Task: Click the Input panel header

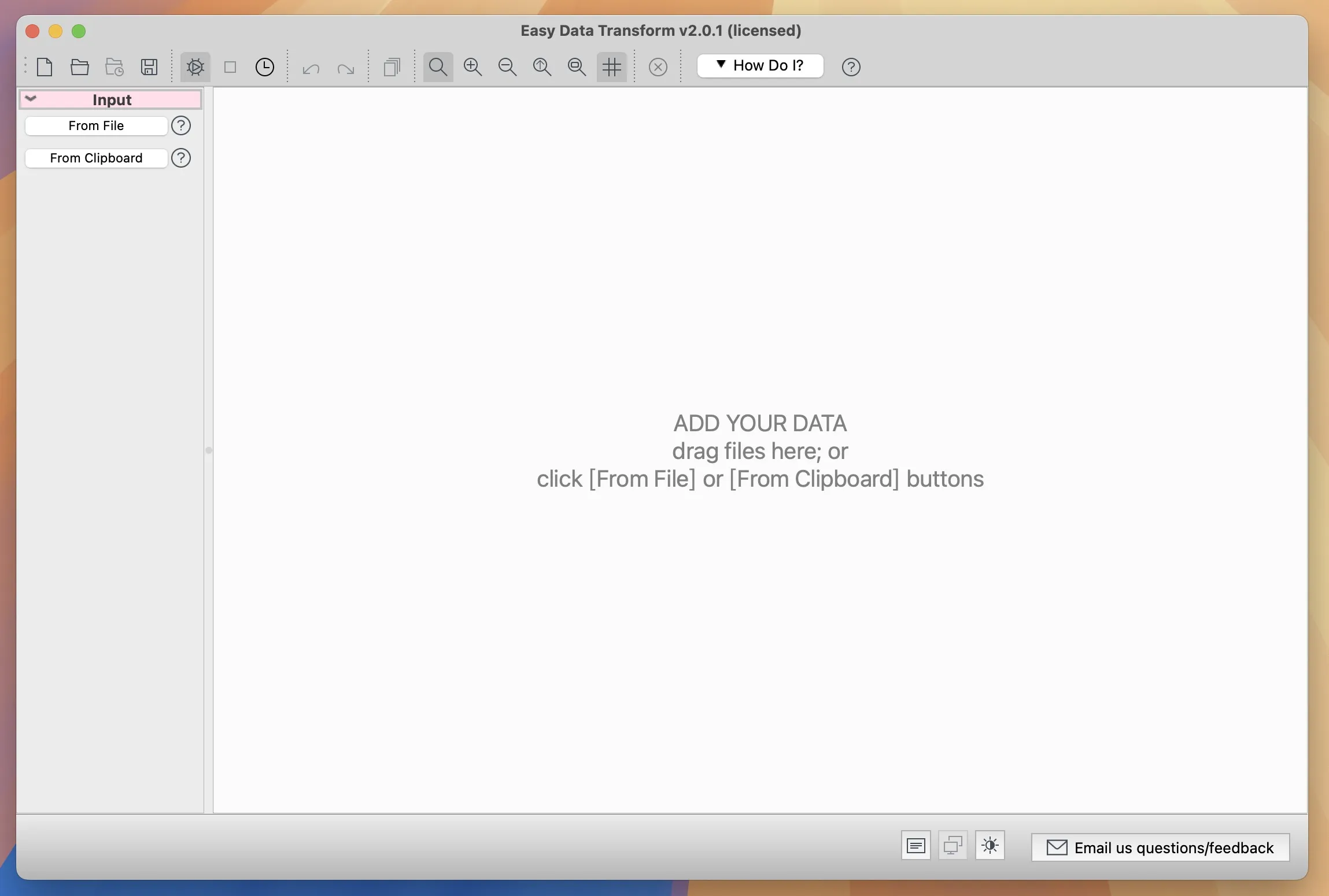Action: [110, 99]
